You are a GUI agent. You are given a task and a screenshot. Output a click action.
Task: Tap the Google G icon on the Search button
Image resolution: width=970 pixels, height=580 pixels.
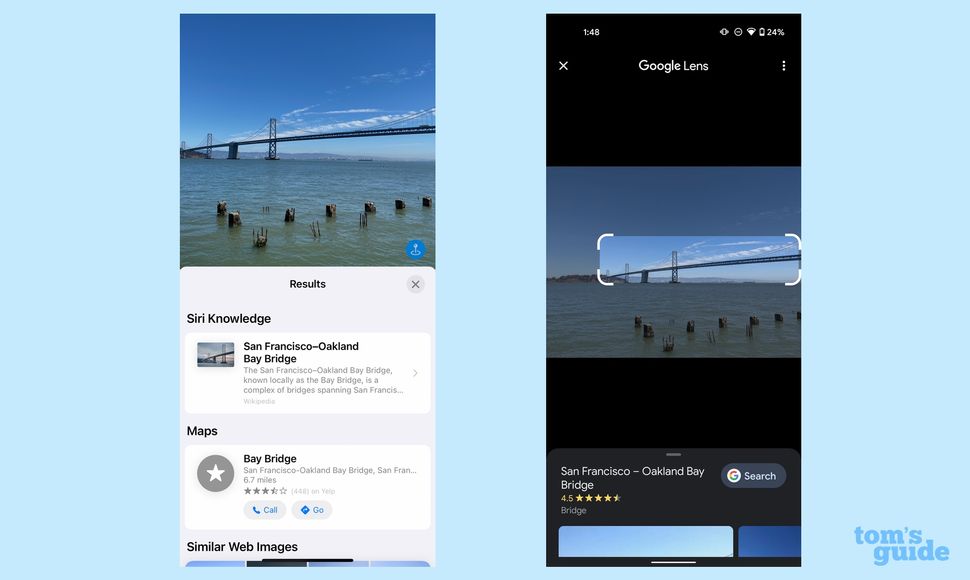click(736, 476)
